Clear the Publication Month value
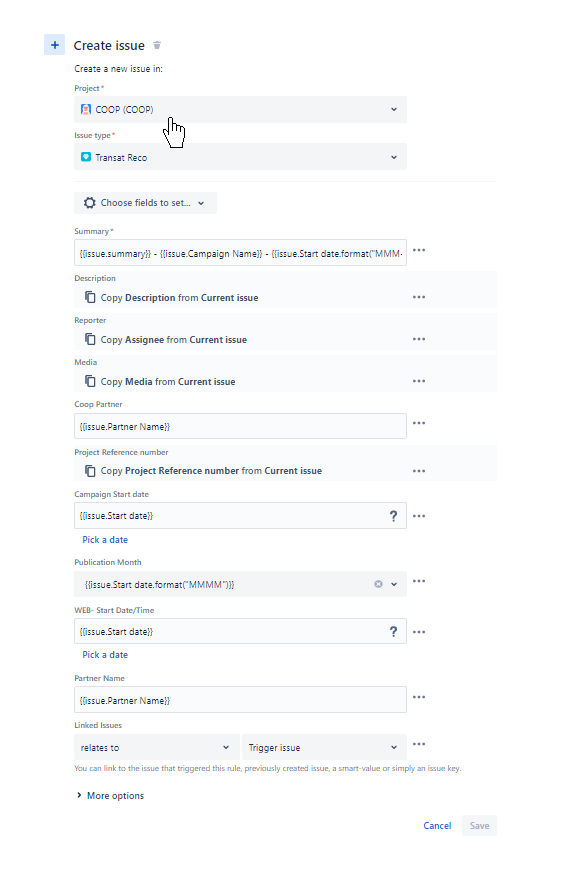Viewport: 574px width, 879px height. click(x=378, y=584)
